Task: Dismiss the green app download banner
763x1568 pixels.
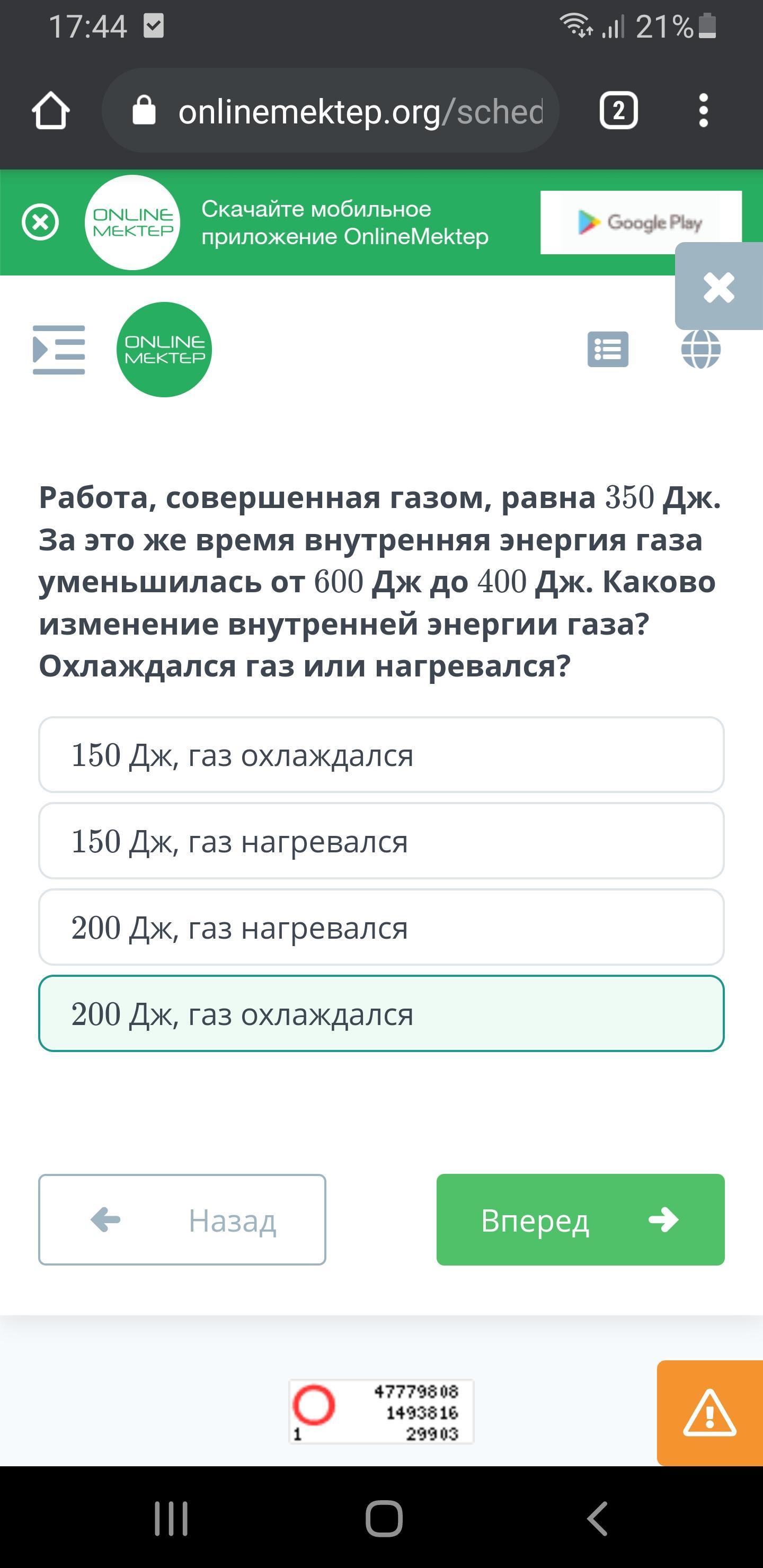Action: click(x=40, y=222)
